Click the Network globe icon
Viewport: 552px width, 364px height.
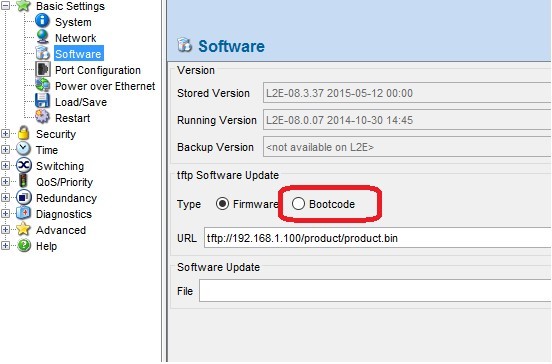click(43, 37)
